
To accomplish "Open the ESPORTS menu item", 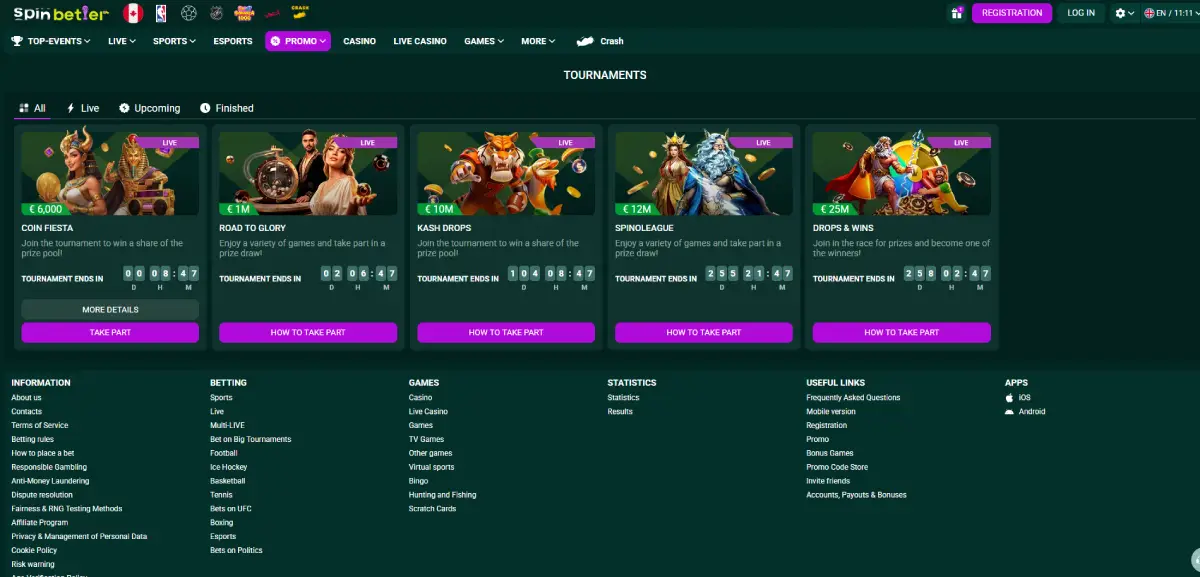I will tap(233, 41).
